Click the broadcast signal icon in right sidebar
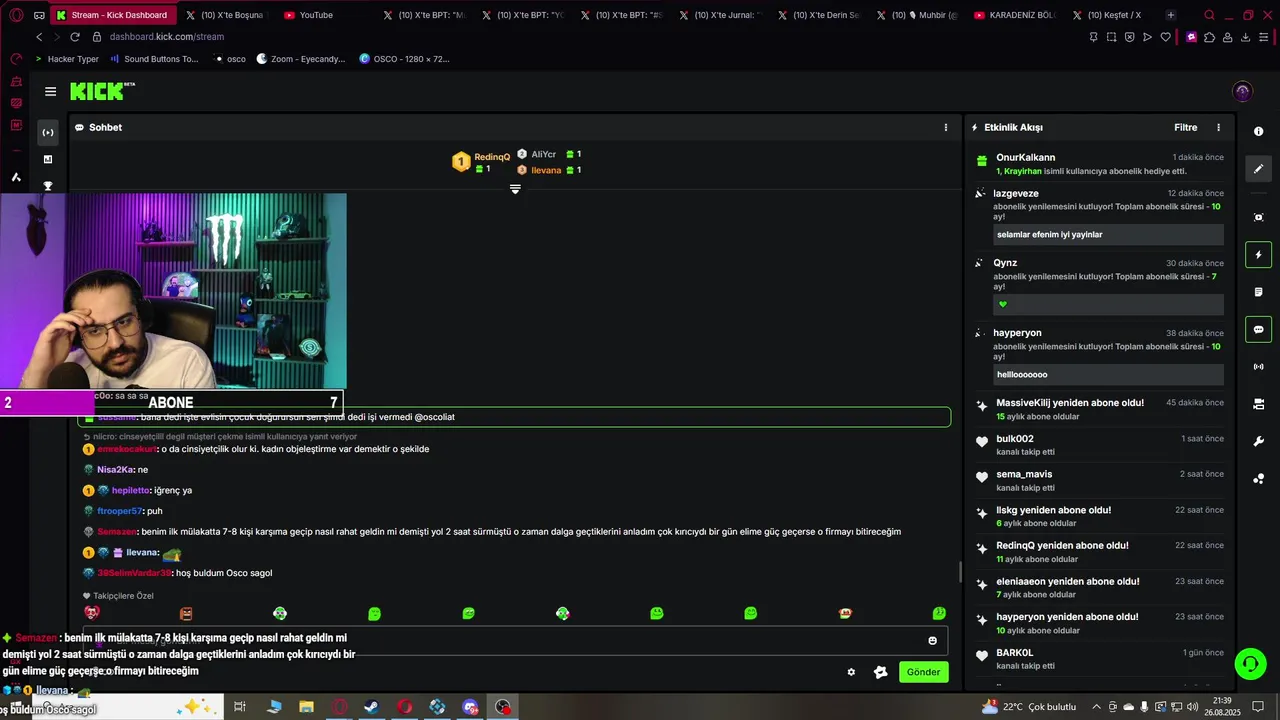Viewport: 1280px width, 720px height. coord(1258,367)
